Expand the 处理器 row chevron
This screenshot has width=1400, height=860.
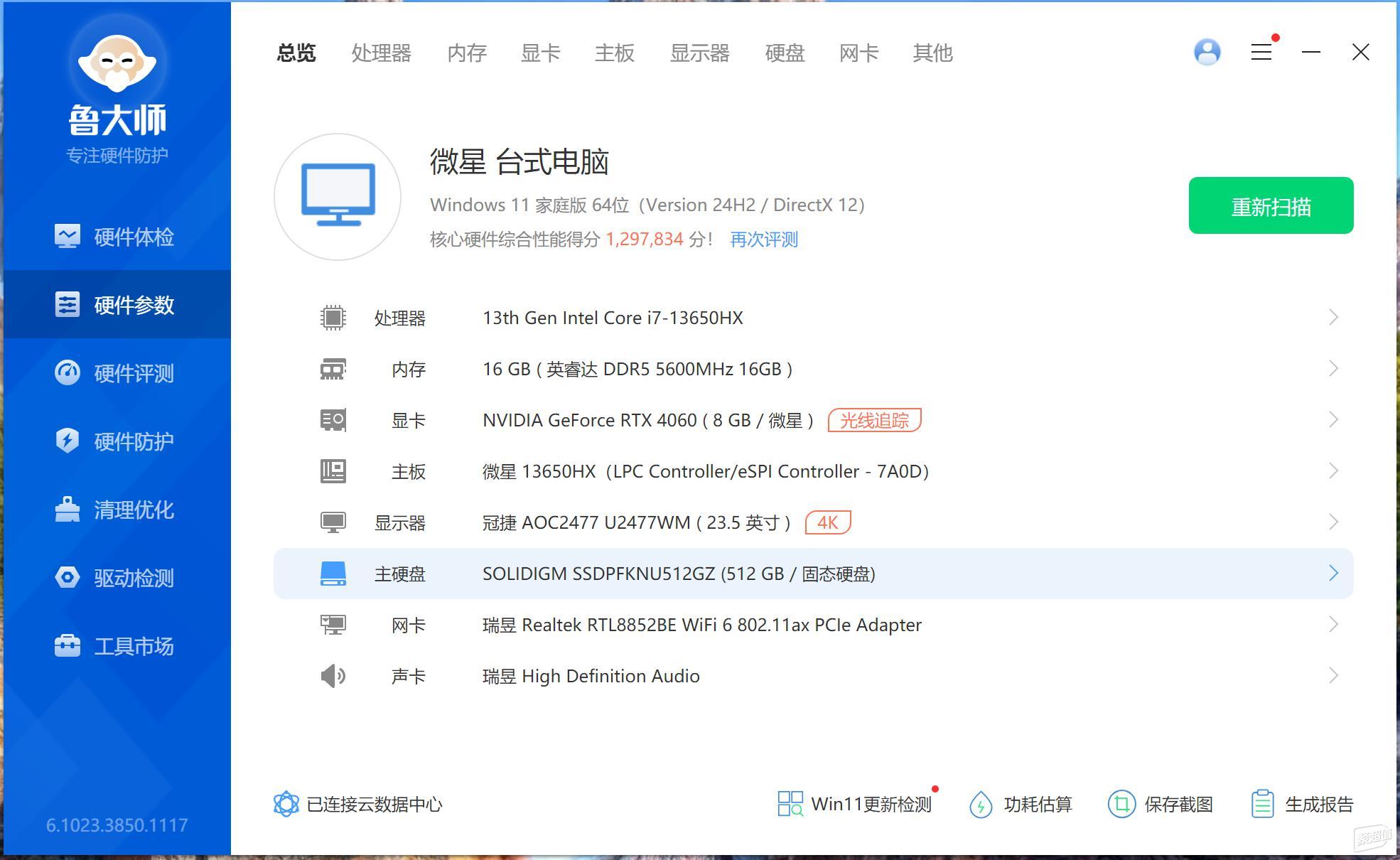point(1333,317)
